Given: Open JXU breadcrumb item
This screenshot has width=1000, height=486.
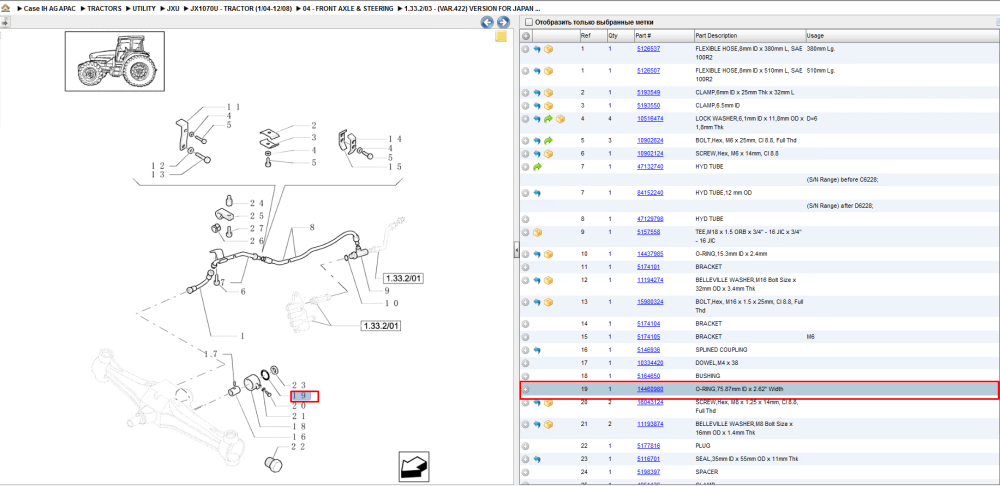Looking at the screenshot, I should (173, 9).
